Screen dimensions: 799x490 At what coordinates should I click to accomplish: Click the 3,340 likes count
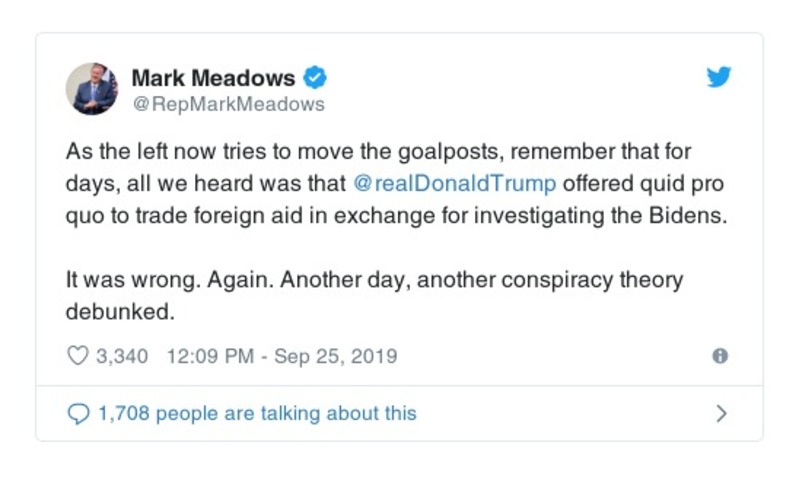coord(122,356)
